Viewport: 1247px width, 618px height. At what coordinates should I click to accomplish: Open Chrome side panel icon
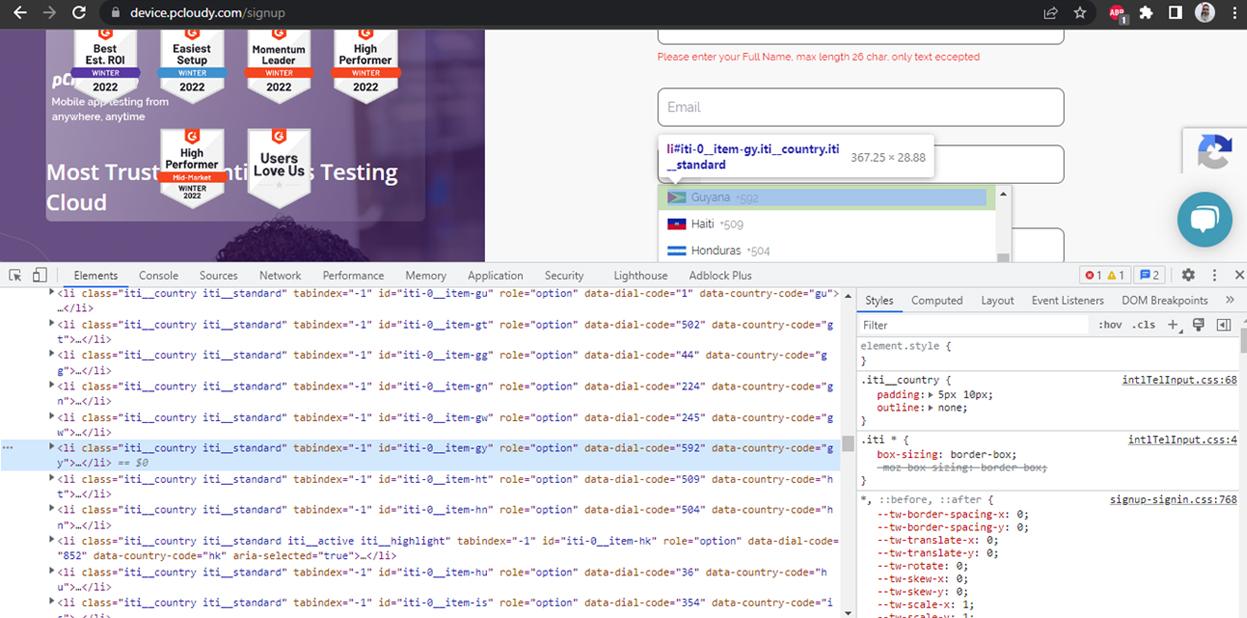[1175, 13]
